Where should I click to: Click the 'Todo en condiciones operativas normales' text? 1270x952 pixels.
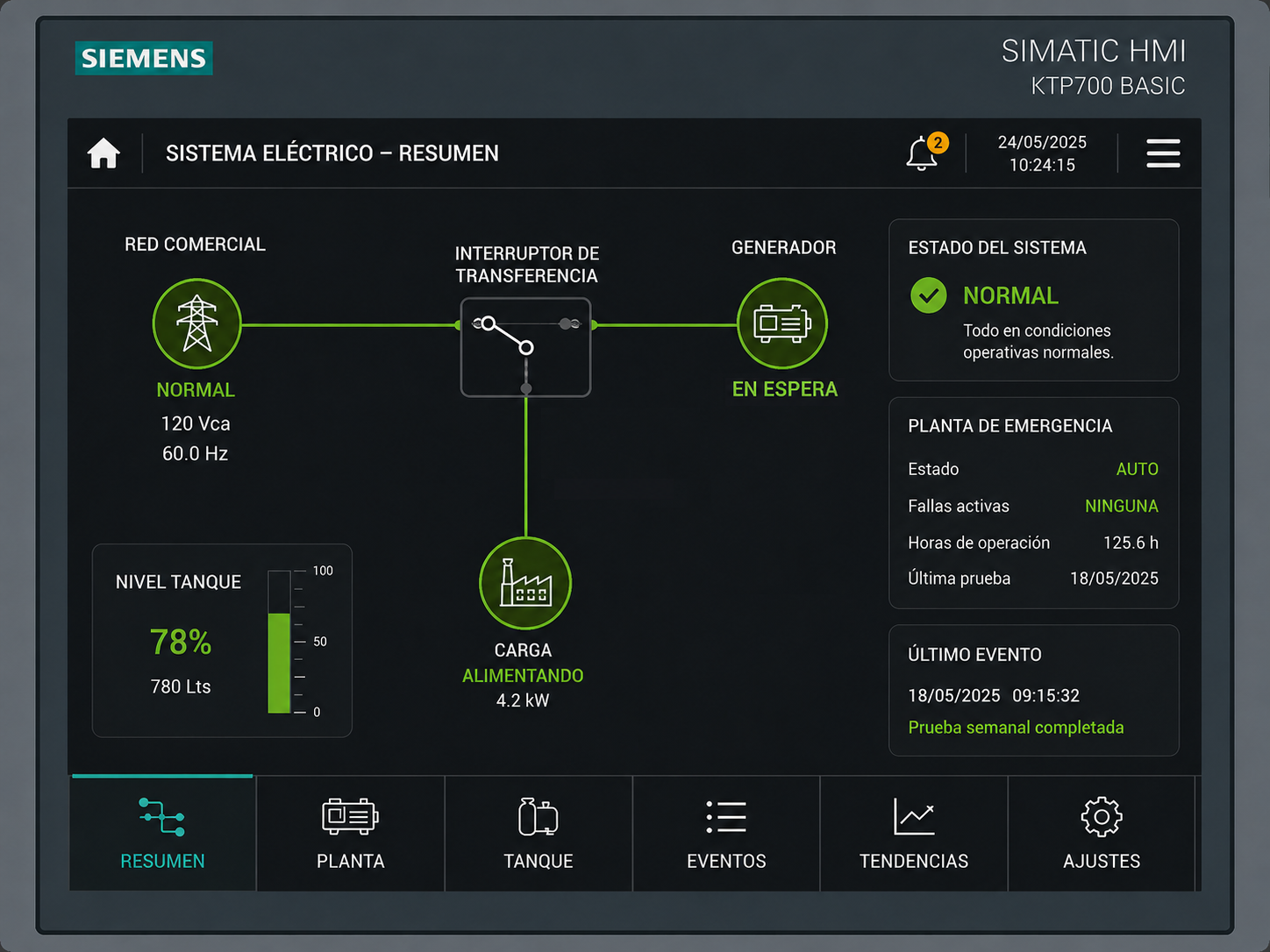[1038, 342]
